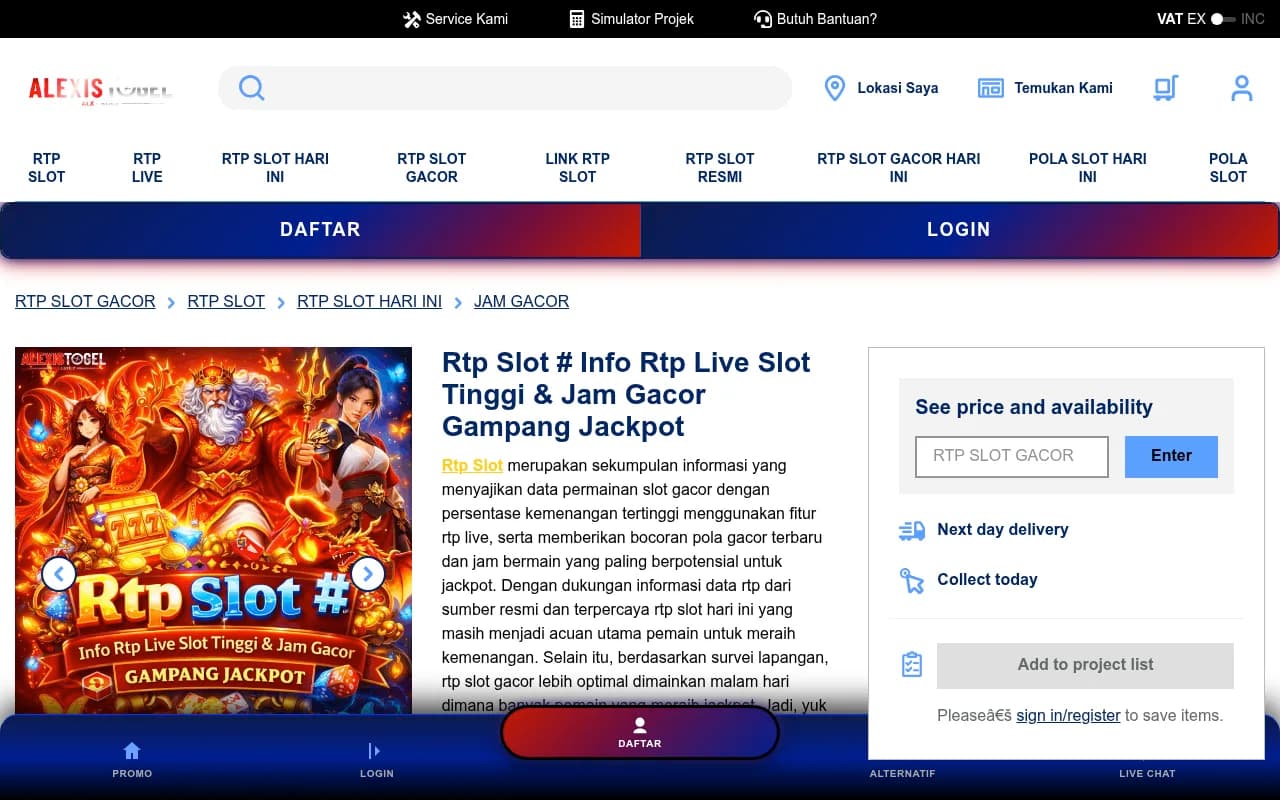Image resolution: width=1280 pixels, height=800 pixels.
Task: Click the blue Enter button
Action: (1171, 456)
